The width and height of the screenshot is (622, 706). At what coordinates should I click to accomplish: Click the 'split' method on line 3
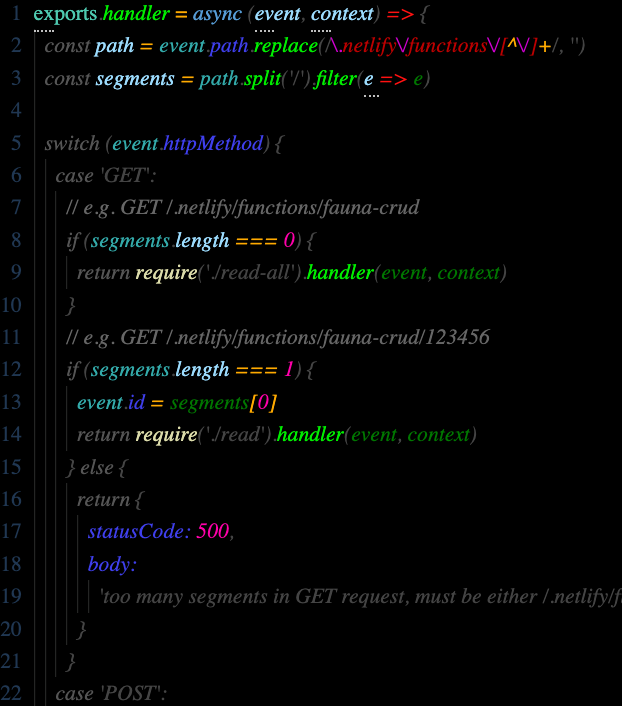[263, 79]
